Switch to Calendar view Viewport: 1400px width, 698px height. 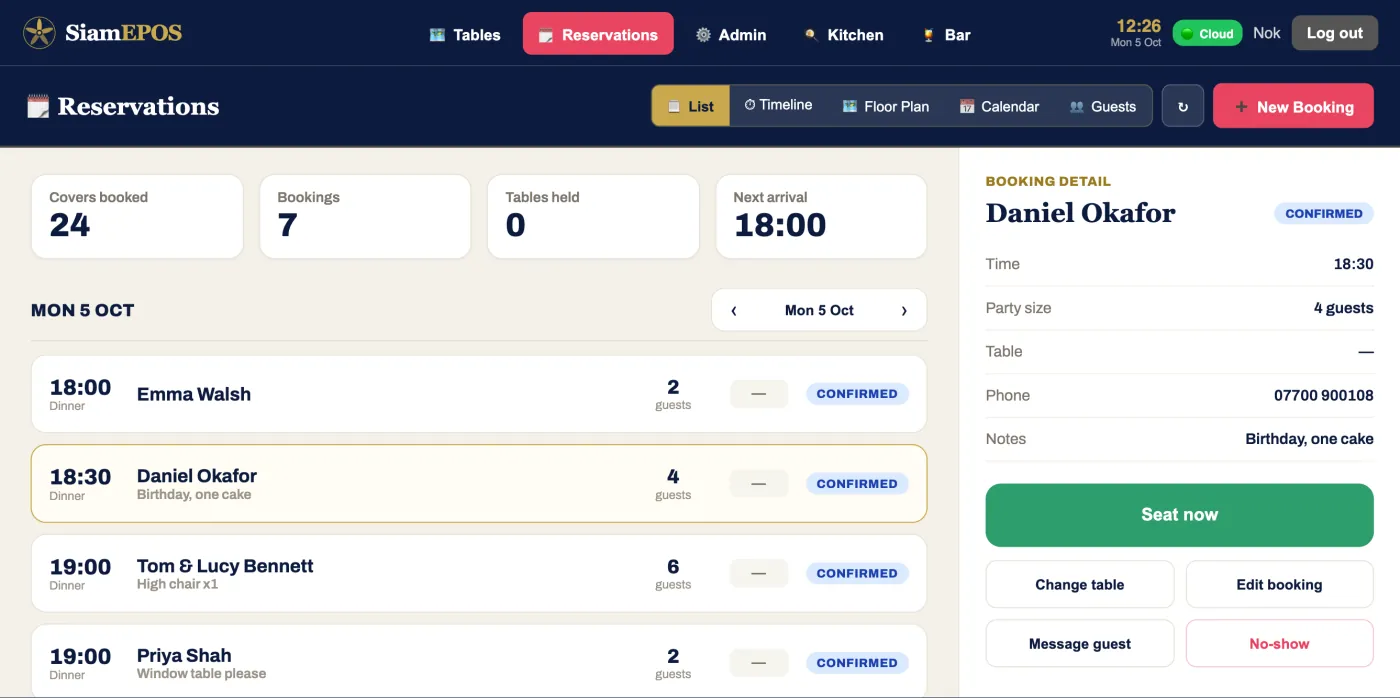click(x=999, y=106)
